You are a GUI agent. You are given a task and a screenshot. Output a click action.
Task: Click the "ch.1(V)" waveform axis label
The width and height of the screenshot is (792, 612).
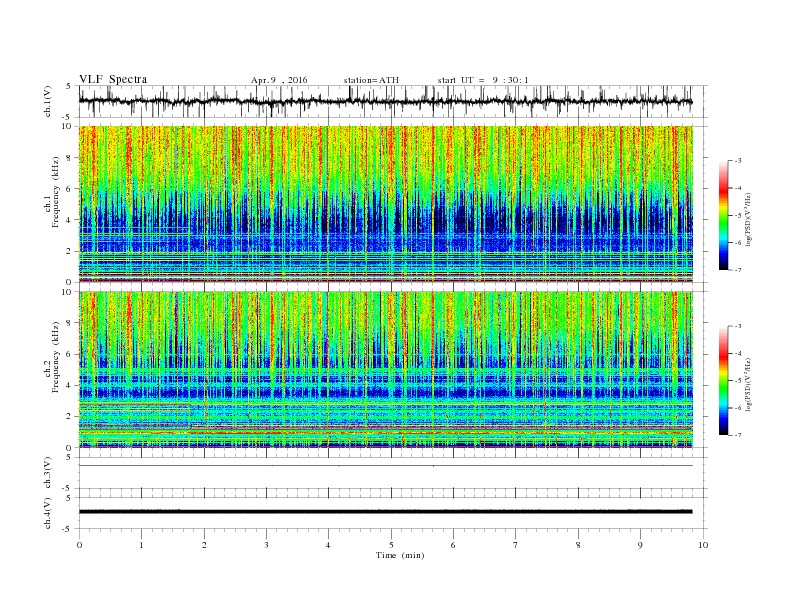(48, 101)
